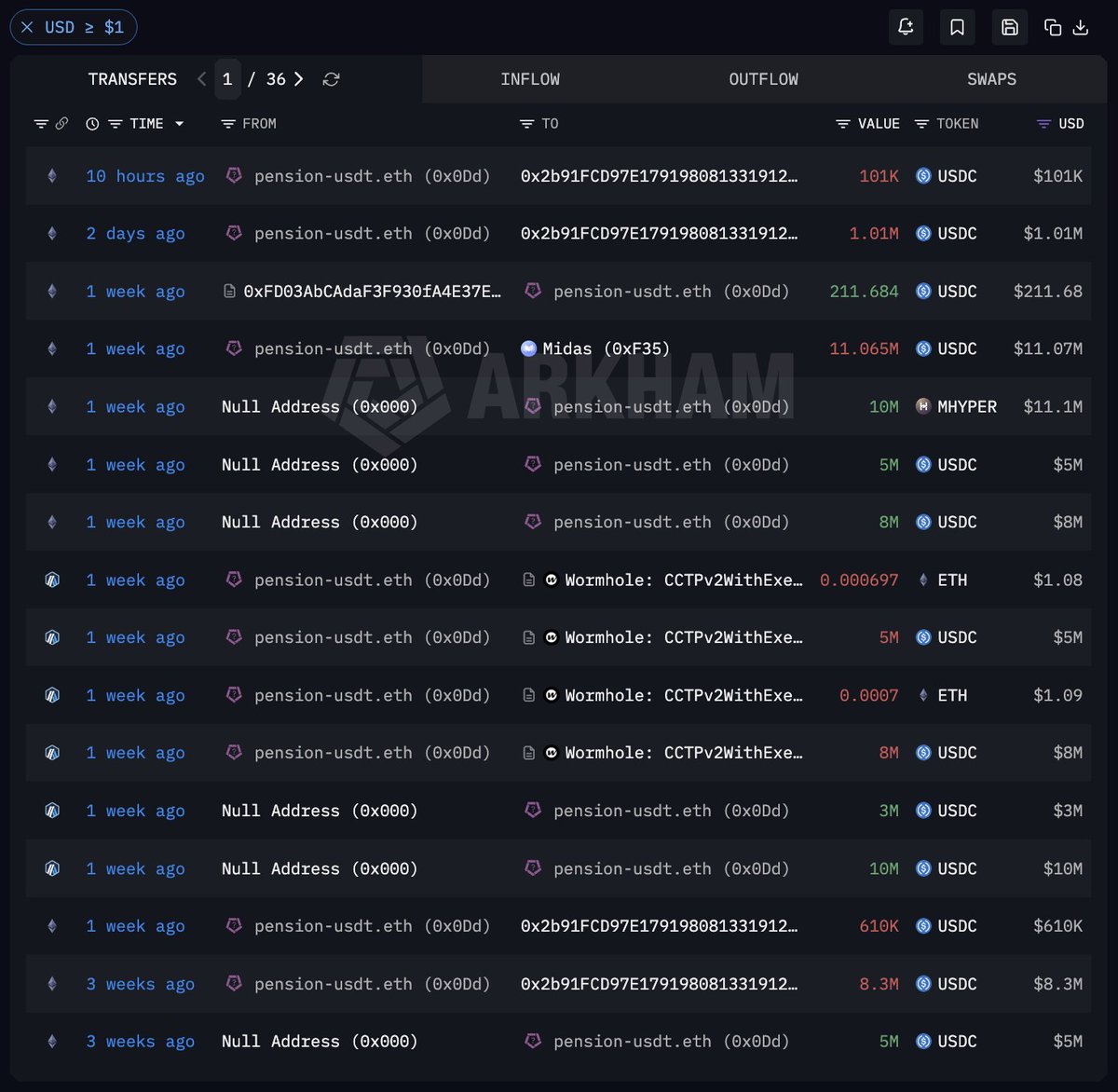Click the save disk icon
The height and width of the screenshot is (1092, 1118).
click(x=1009, y=27)
